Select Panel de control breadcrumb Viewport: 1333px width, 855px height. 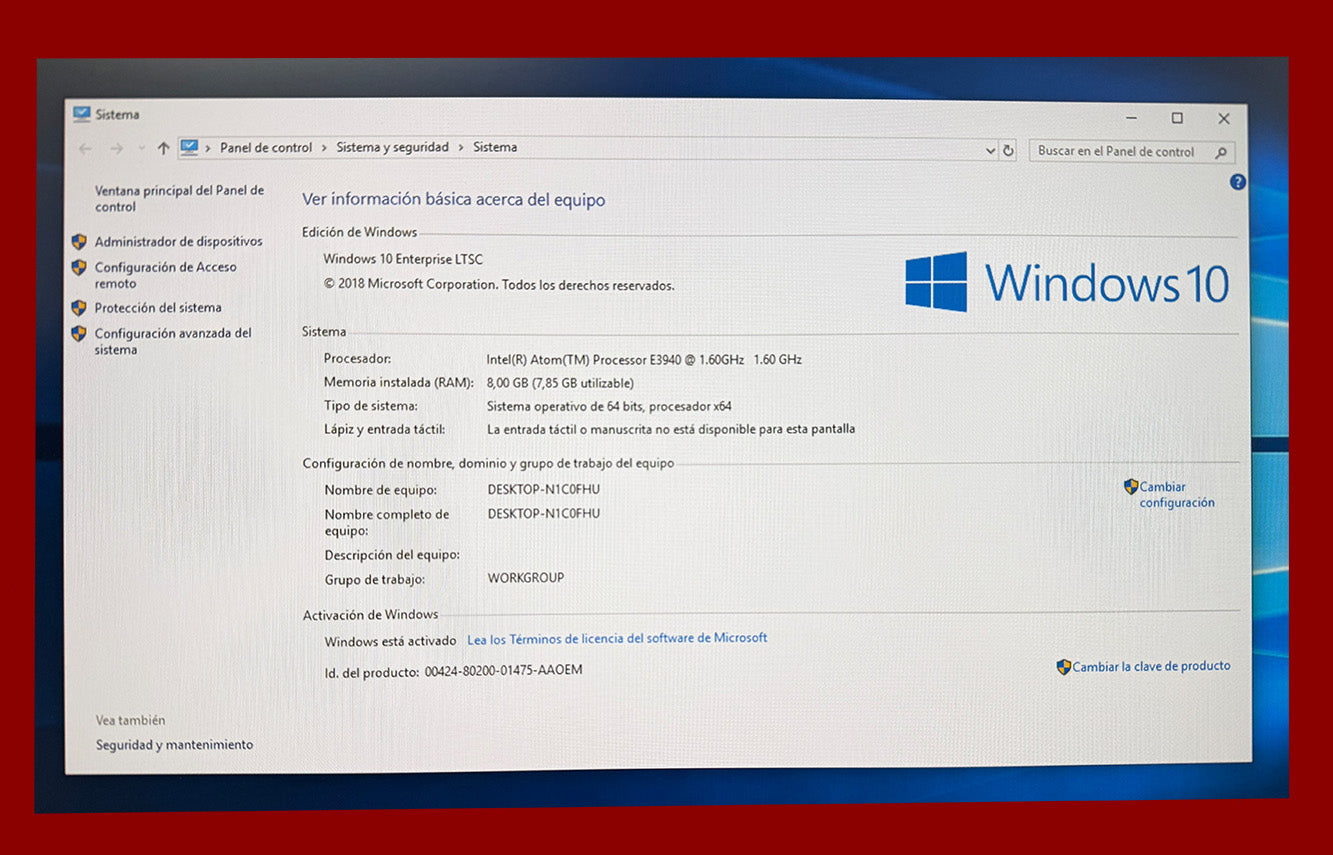tap(266, 147)
